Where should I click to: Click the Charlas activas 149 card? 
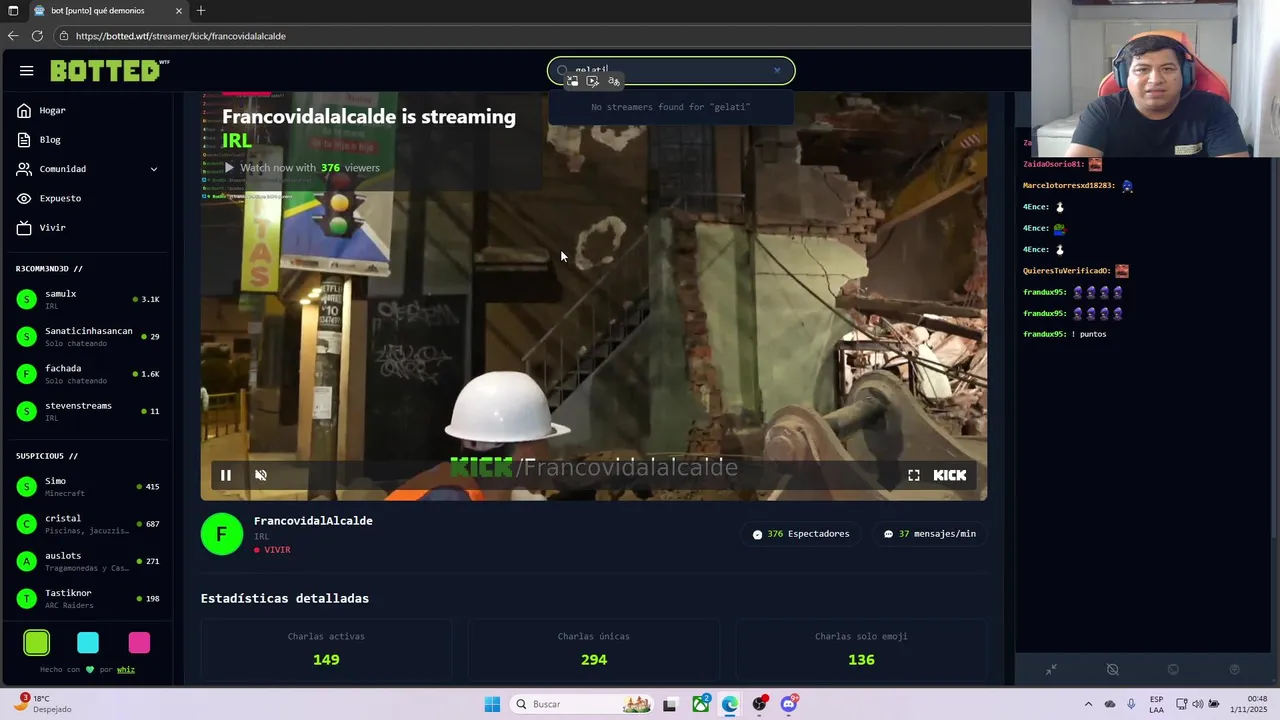[326, 650]
